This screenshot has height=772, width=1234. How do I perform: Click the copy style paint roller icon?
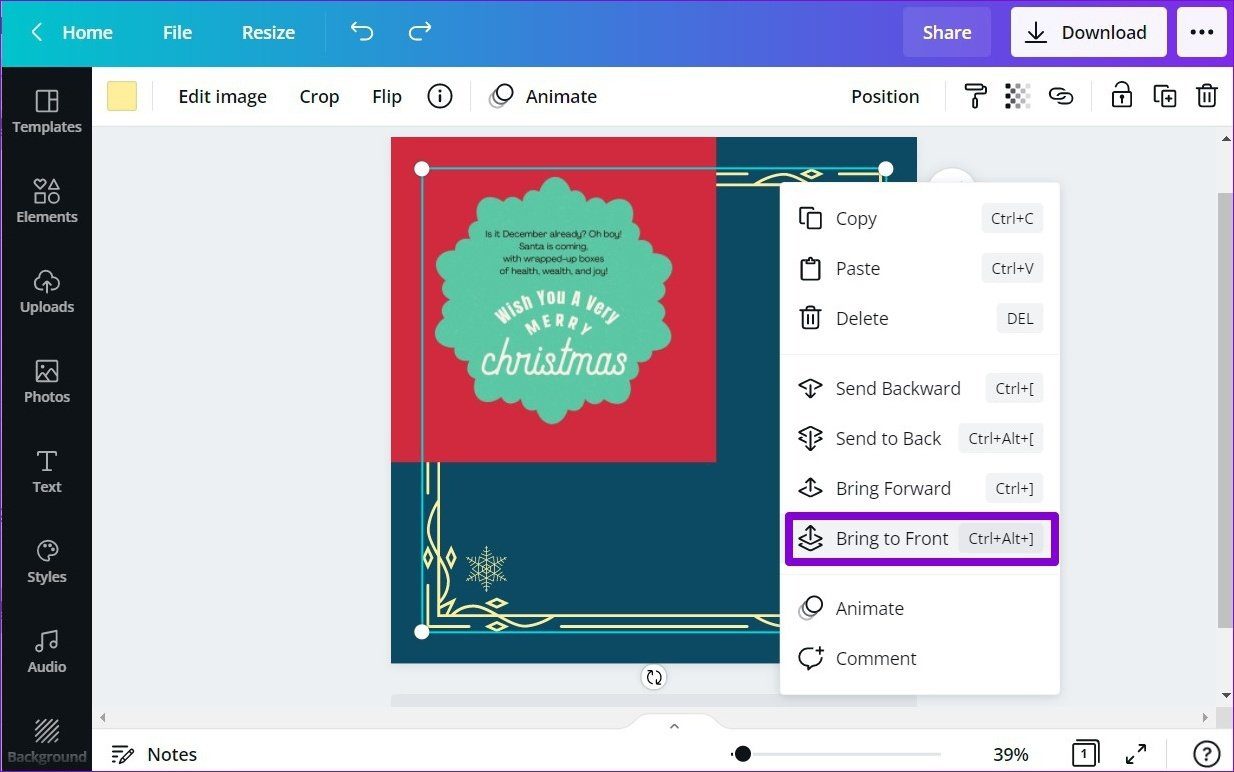(975, 96)
